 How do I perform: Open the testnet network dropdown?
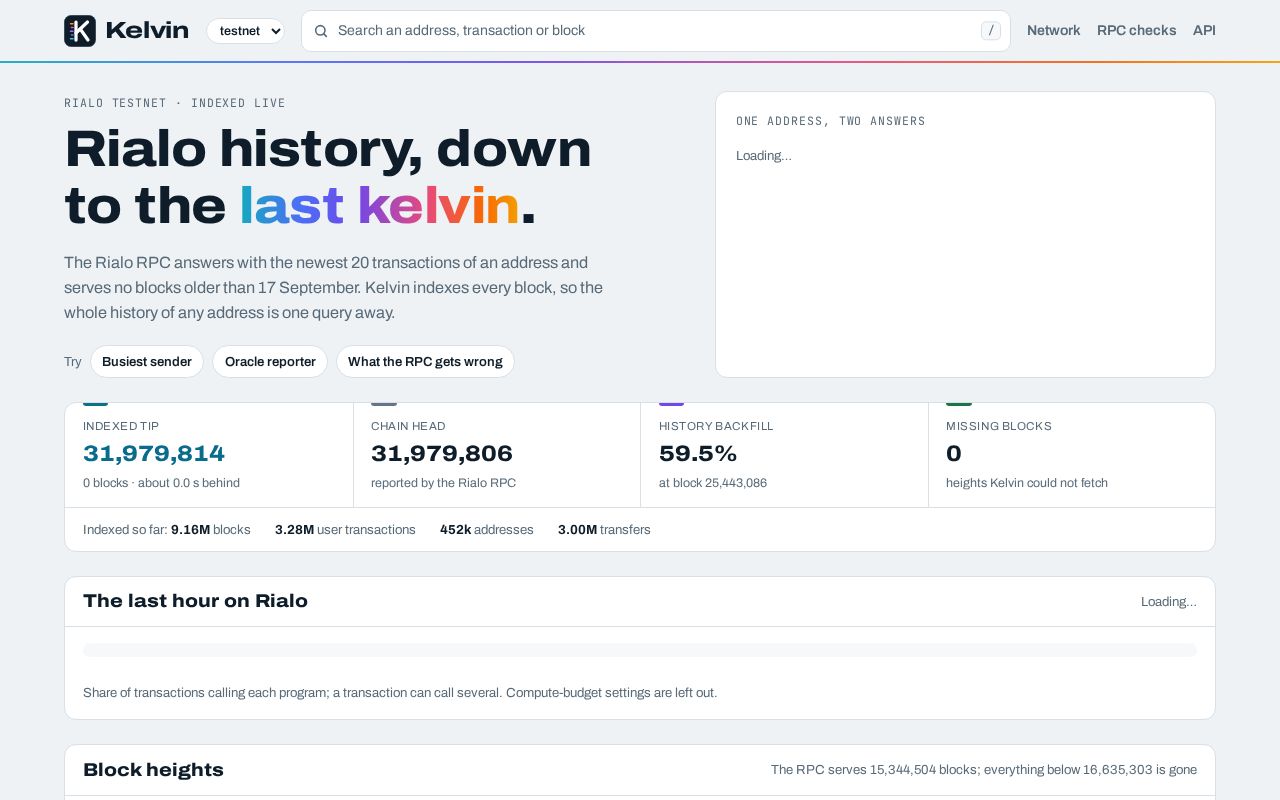[245, 31]
